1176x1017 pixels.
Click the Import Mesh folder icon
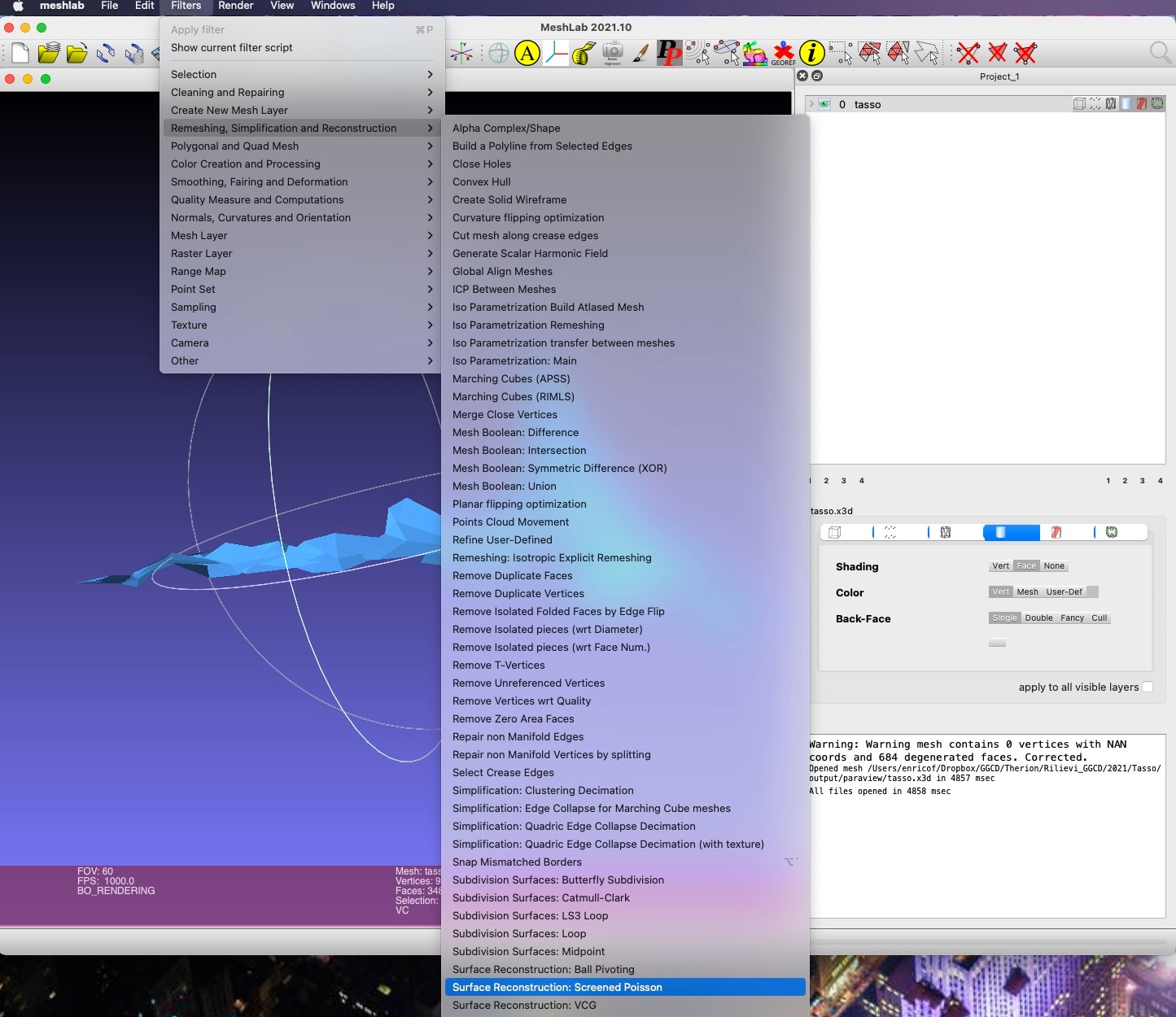(x=77, y=54)
